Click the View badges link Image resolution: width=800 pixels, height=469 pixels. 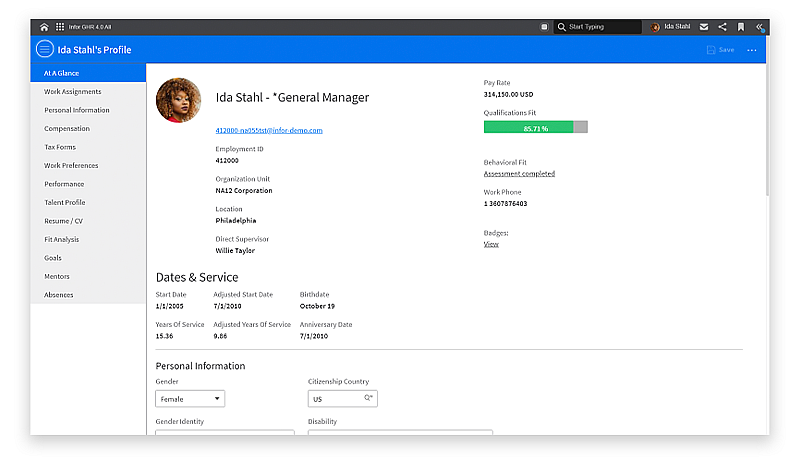[491, 244]
